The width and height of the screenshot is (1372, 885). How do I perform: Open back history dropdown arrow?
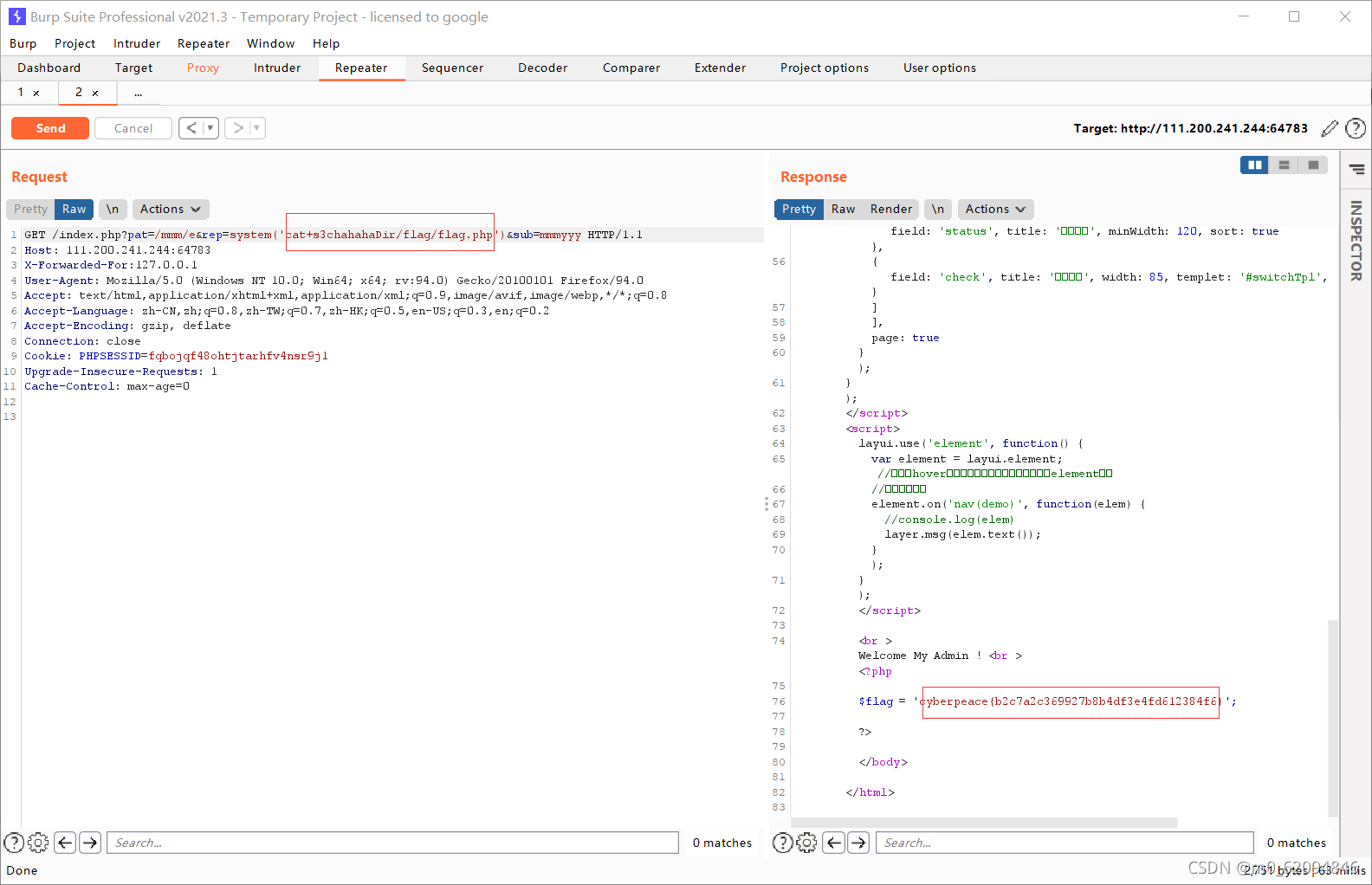(210, 128)
